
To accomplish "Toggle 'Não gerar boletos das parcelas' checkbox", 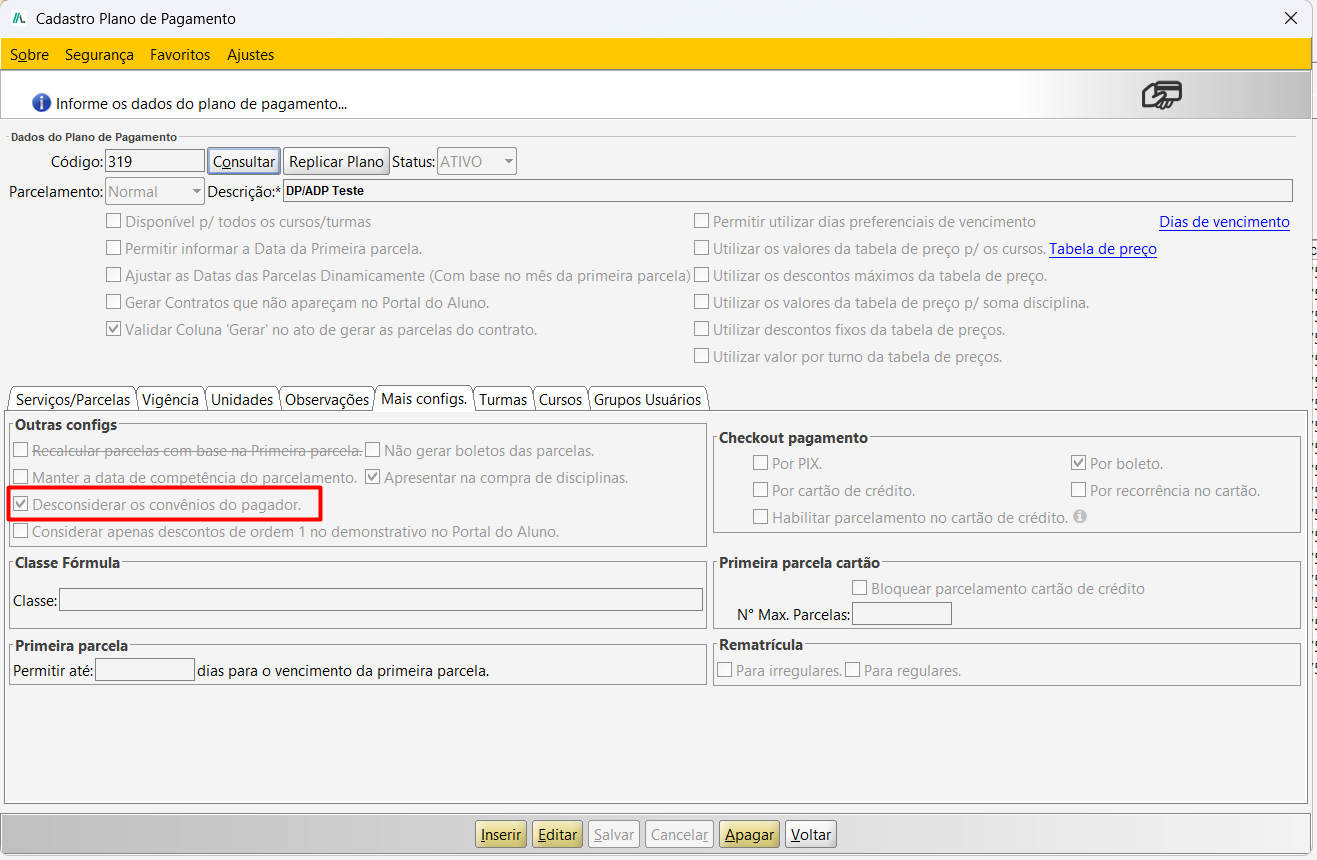I will (373, 451).
